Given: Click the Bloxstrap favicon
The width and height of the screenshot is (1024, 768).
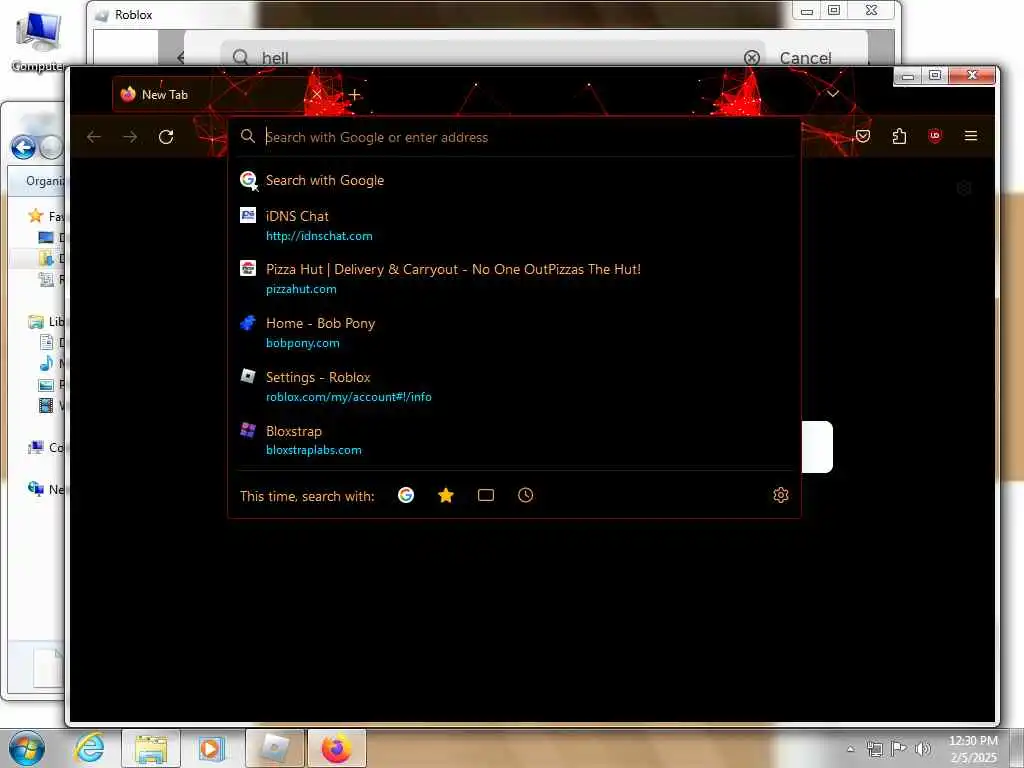Looking at the screenshot, I should pyautogui.click(x=248, y=430).
